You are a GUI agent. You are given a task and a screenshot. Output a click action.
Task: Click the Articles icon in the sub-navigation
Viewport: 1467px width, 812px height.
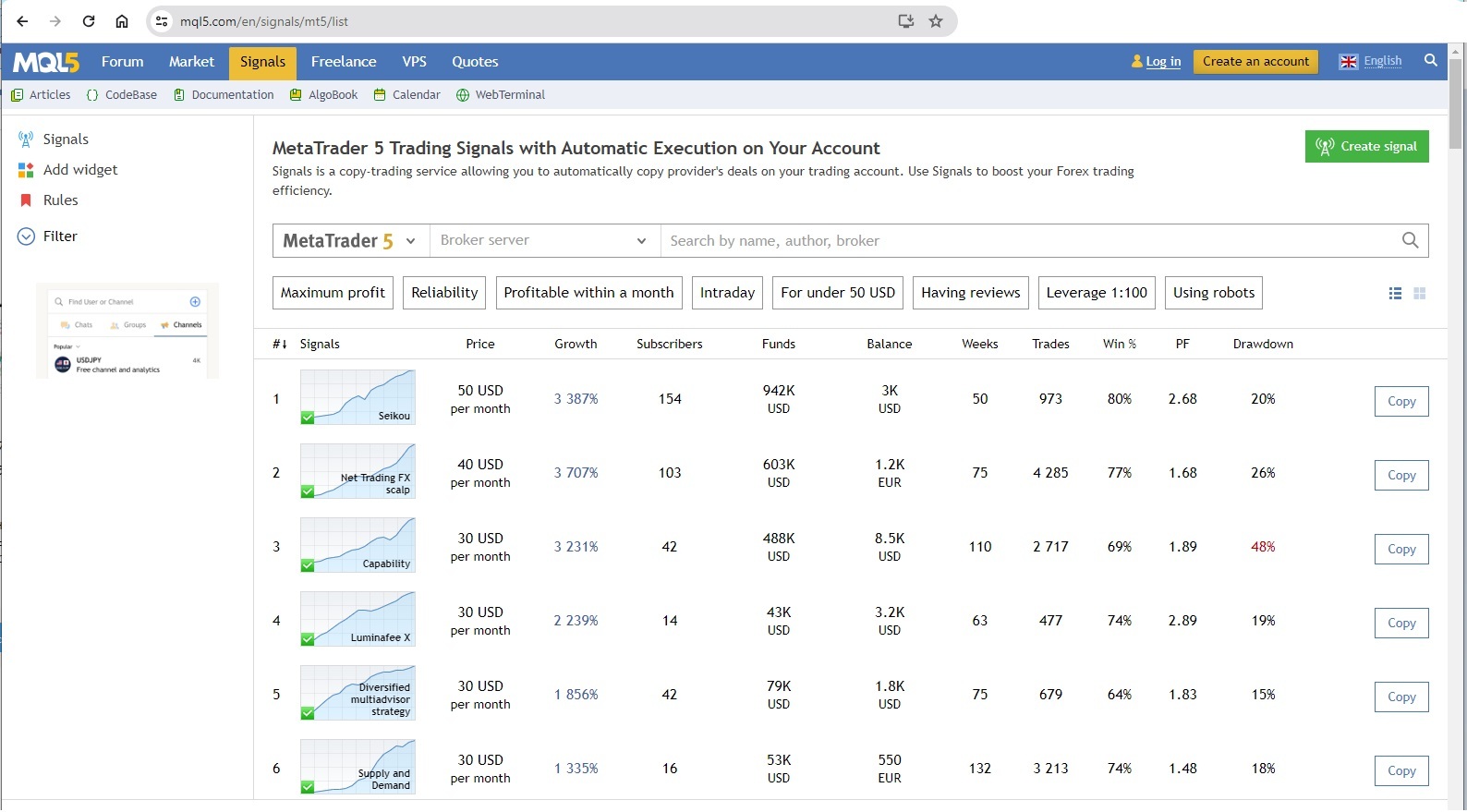tap(17, 95)
